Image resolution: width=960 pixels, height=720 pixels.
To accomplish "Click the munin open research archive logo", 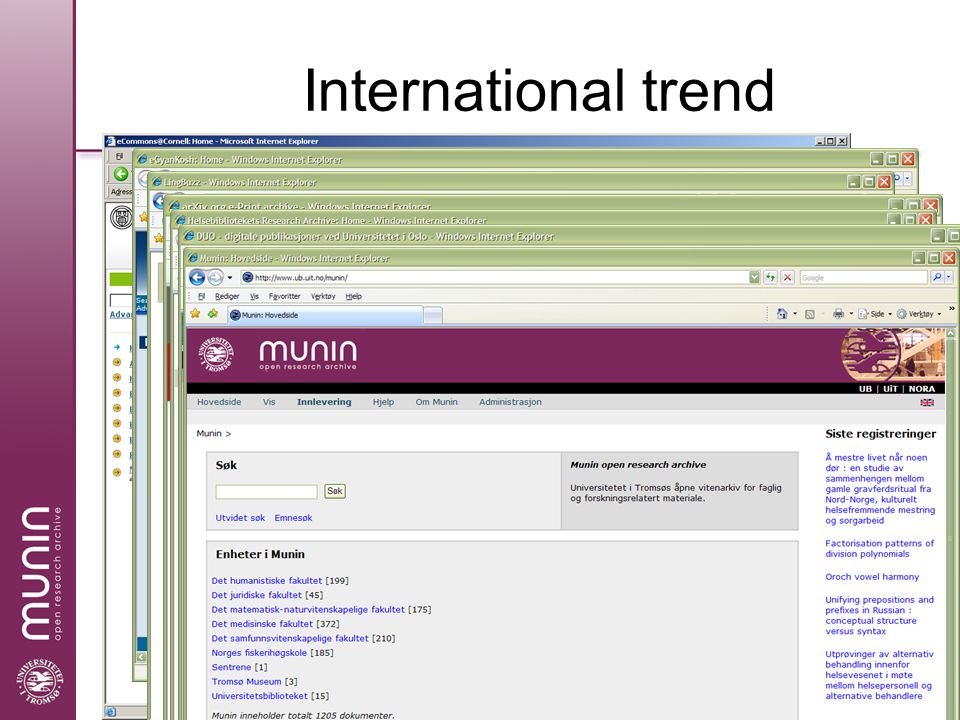I will pyautogui.click(x=307, y=355).
